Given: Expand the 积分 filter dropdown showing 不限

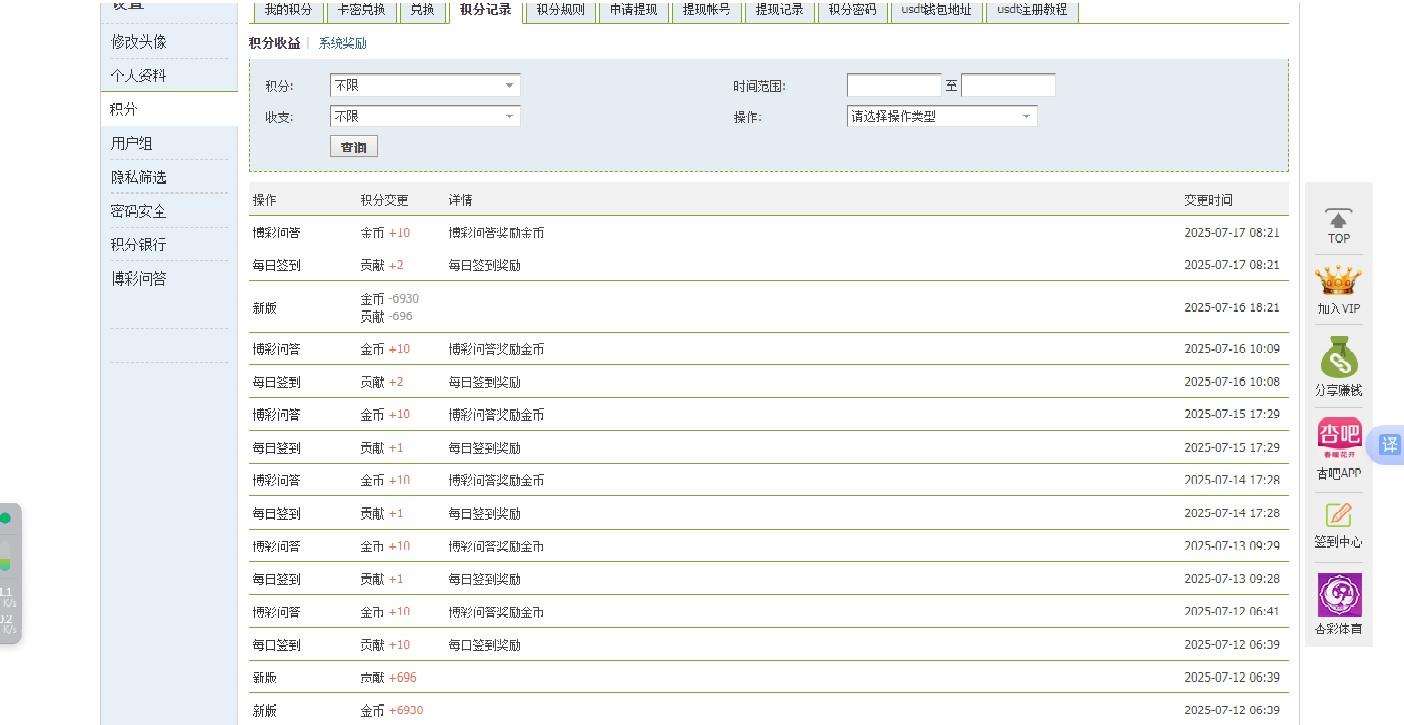Looking at the screenshot, I should [425, 86].
